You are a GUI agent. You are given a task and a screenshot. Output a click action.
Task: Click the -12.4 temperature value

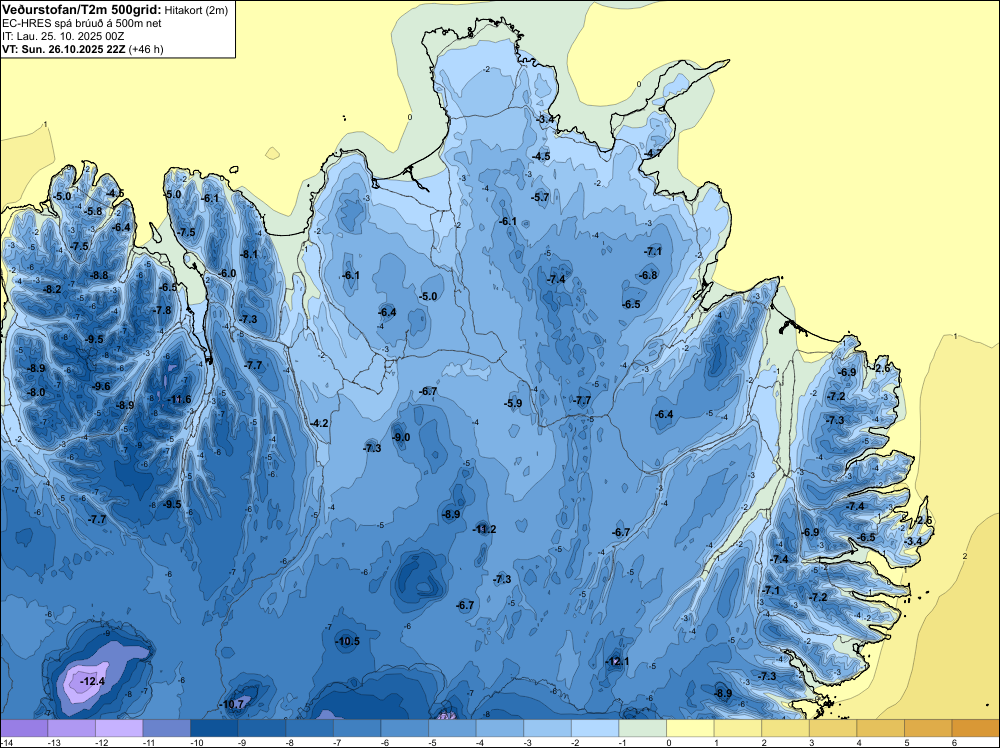[92, 682]
